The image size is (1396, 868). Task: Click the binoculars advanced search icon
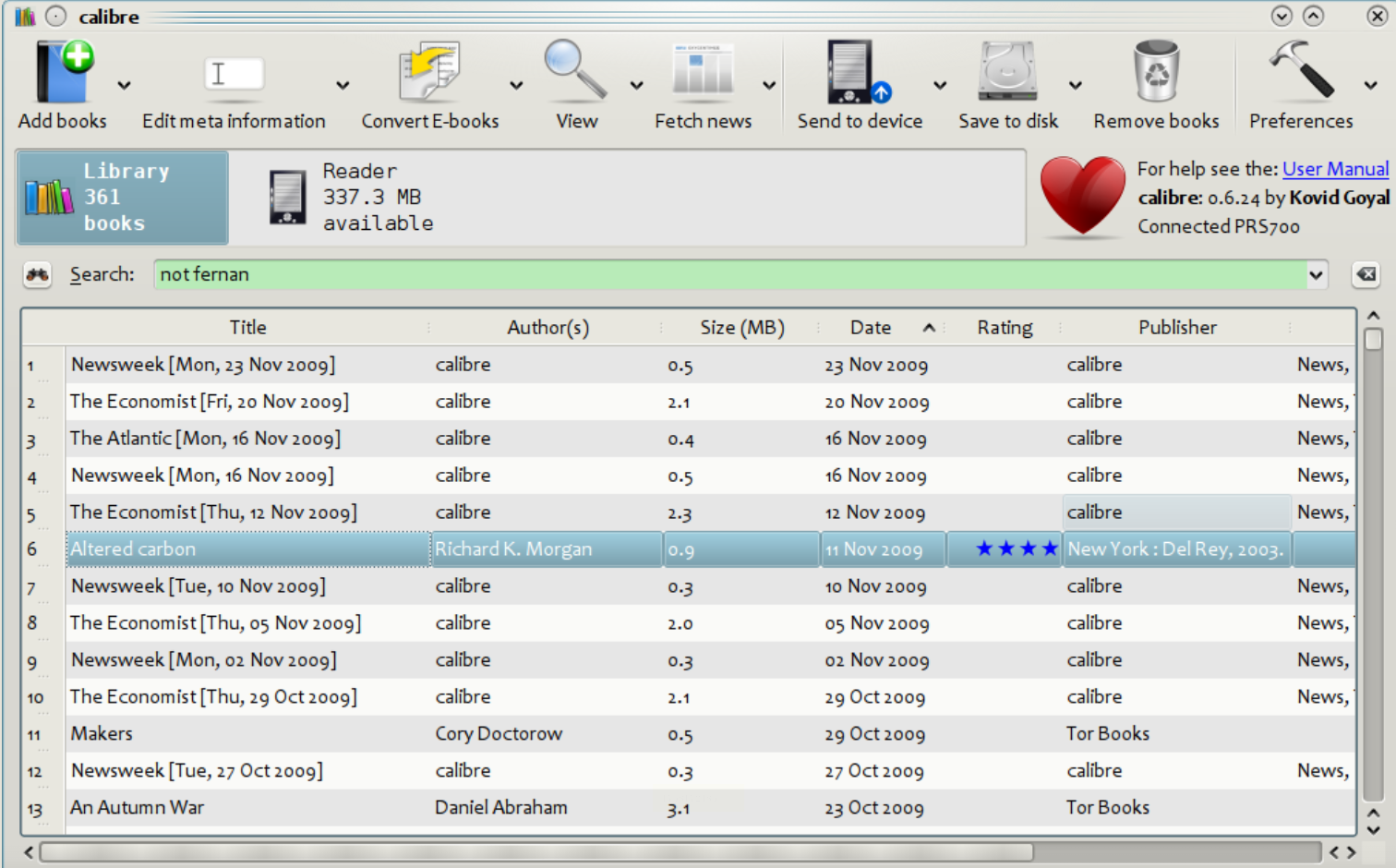(x=37, y=274)
